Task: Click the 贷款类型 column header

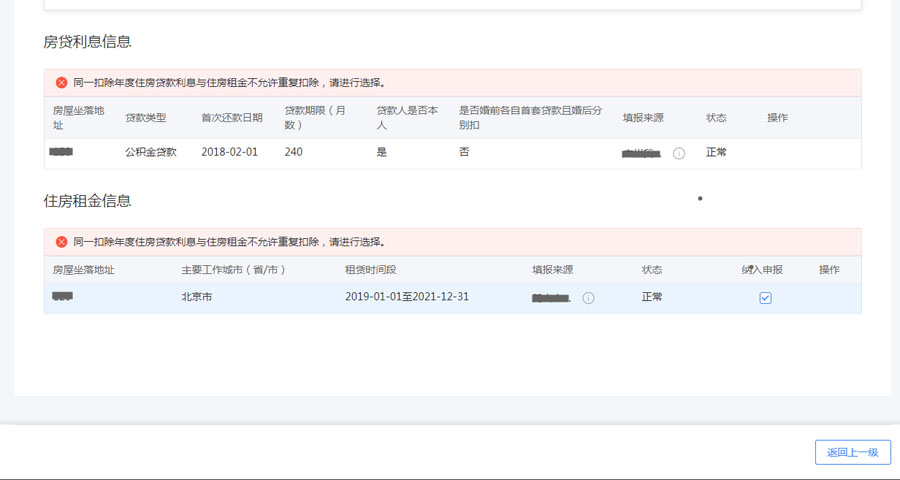Action: point(145,118)
